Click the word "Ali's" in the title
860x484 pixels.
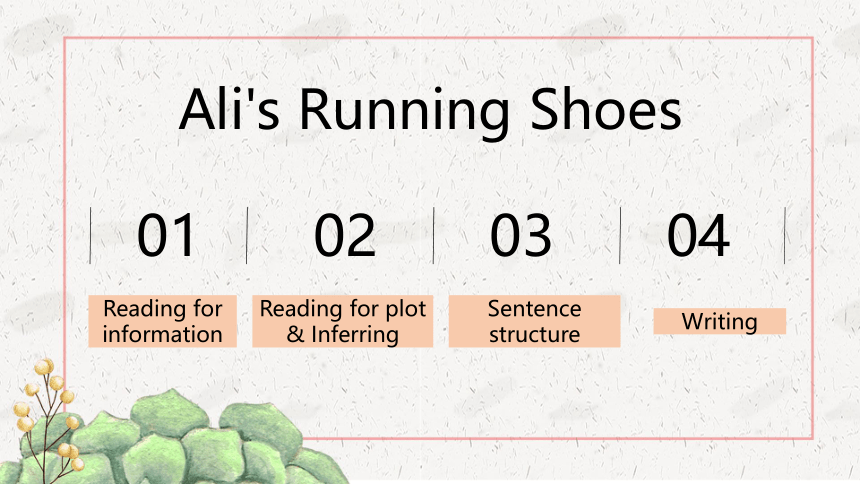click(x=229, y=109)
